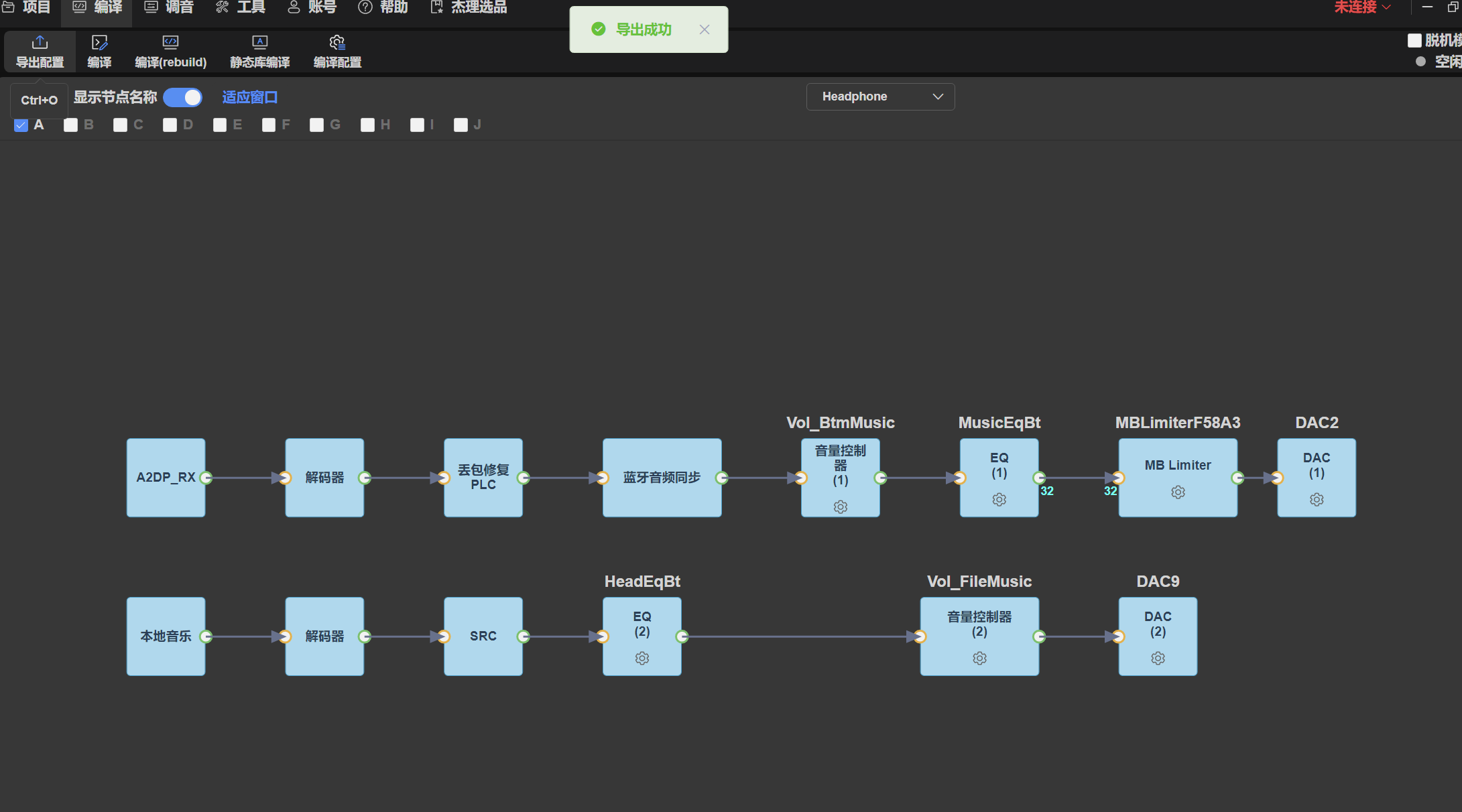This screenshot has width=1462, height=812.
Task: Open gear settings on 音量控制器 (2) node
Action: click(x=979, y=659)
